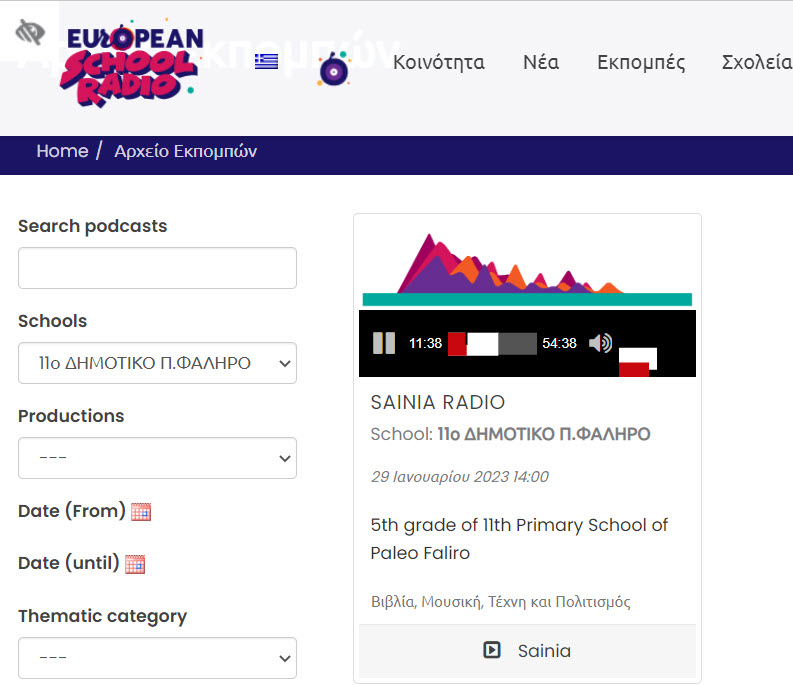Adjust the player volume slider
Image resolution: width=793 pixels, height=685 pixels.
pyautogui.click(x=637, y=358)
